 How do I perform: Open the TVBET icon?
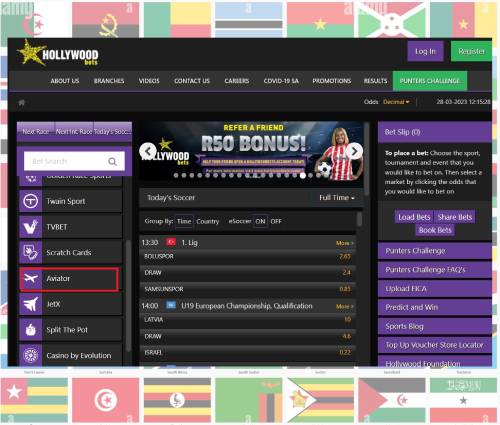click(31, 227)
